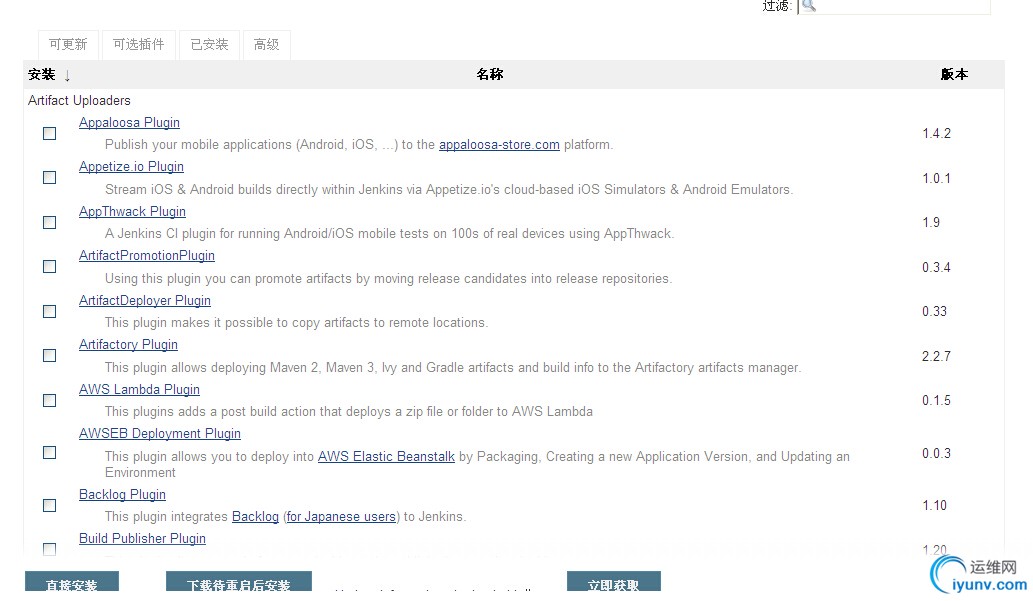This screenshot has height=601, width=1033.
Task: Follow the AppThwack Plugin link
Action: (132, 212)
